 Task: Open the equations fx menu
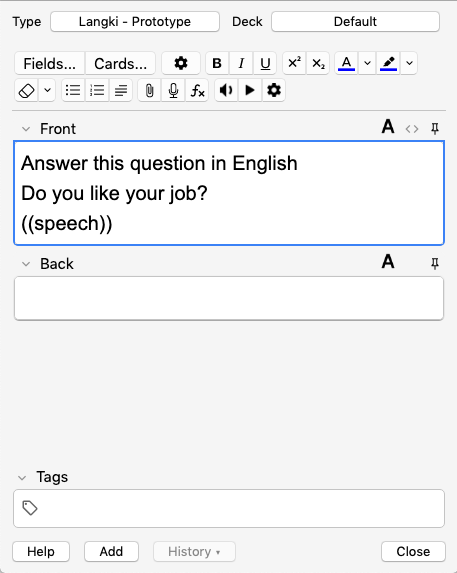coord(197,90)
